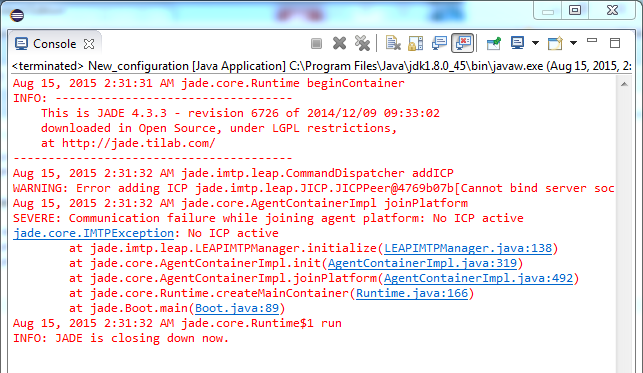Click 'jade.imtp.leap.CommandDispatcher addICP' line
This screenshot has height=373, width=643.
233,173
